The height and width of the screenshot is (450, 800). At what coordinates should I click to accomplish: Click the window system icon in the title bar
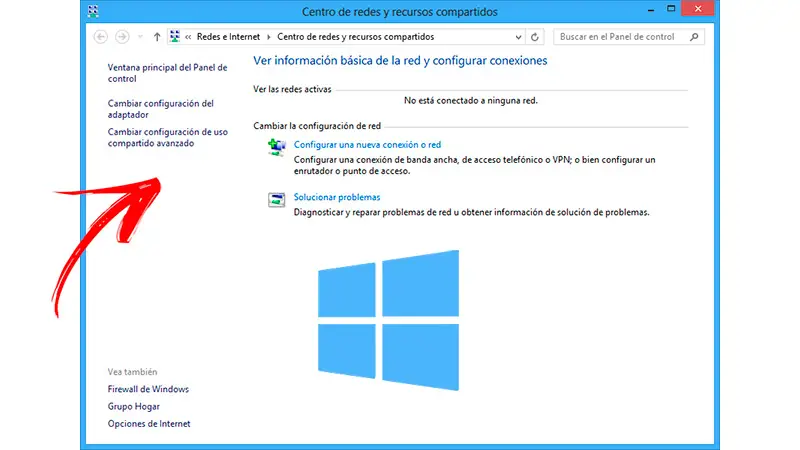[x=93, y=11]
